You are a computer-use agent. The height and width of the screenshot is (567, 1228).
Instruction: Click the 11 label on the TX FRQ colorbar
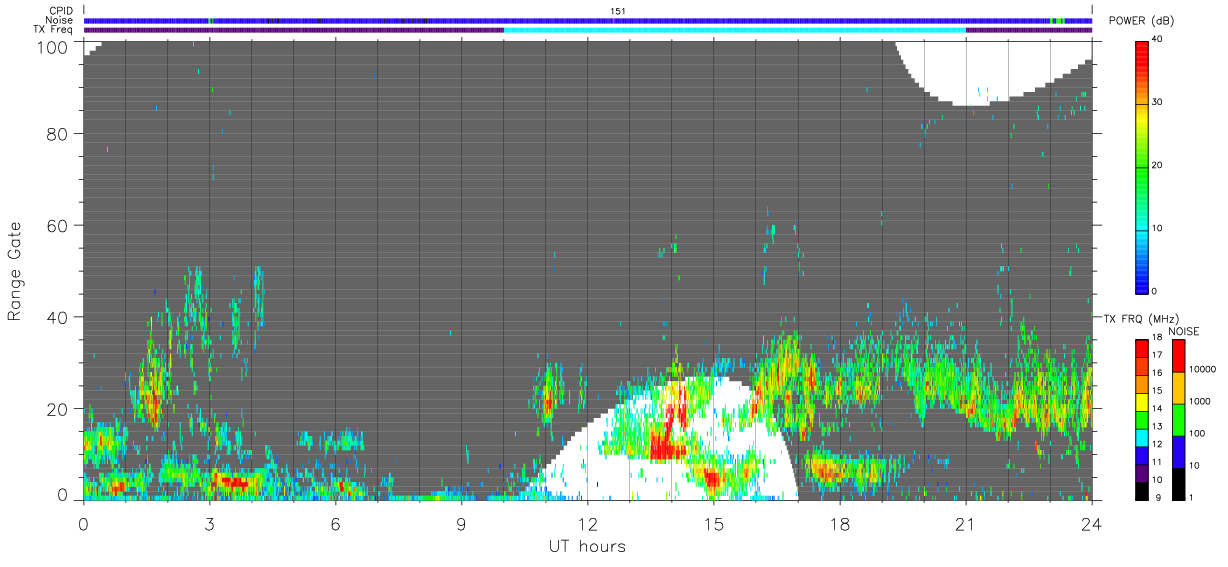point(1158,462)
